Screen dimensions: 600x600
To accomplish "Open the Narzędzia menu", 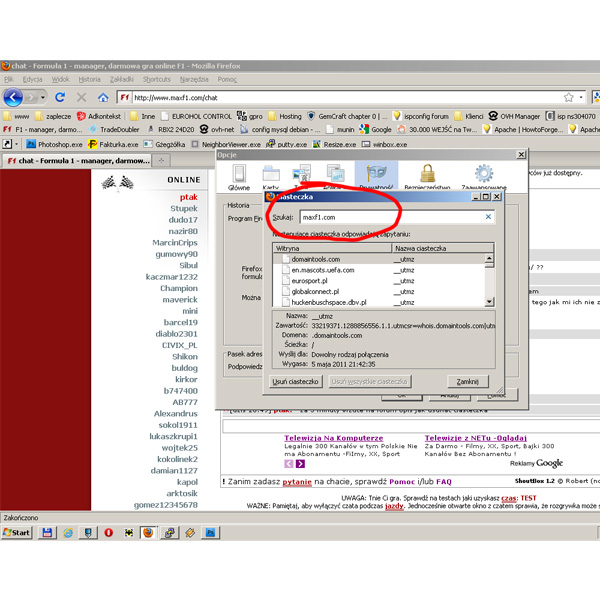I will point(194,79).
